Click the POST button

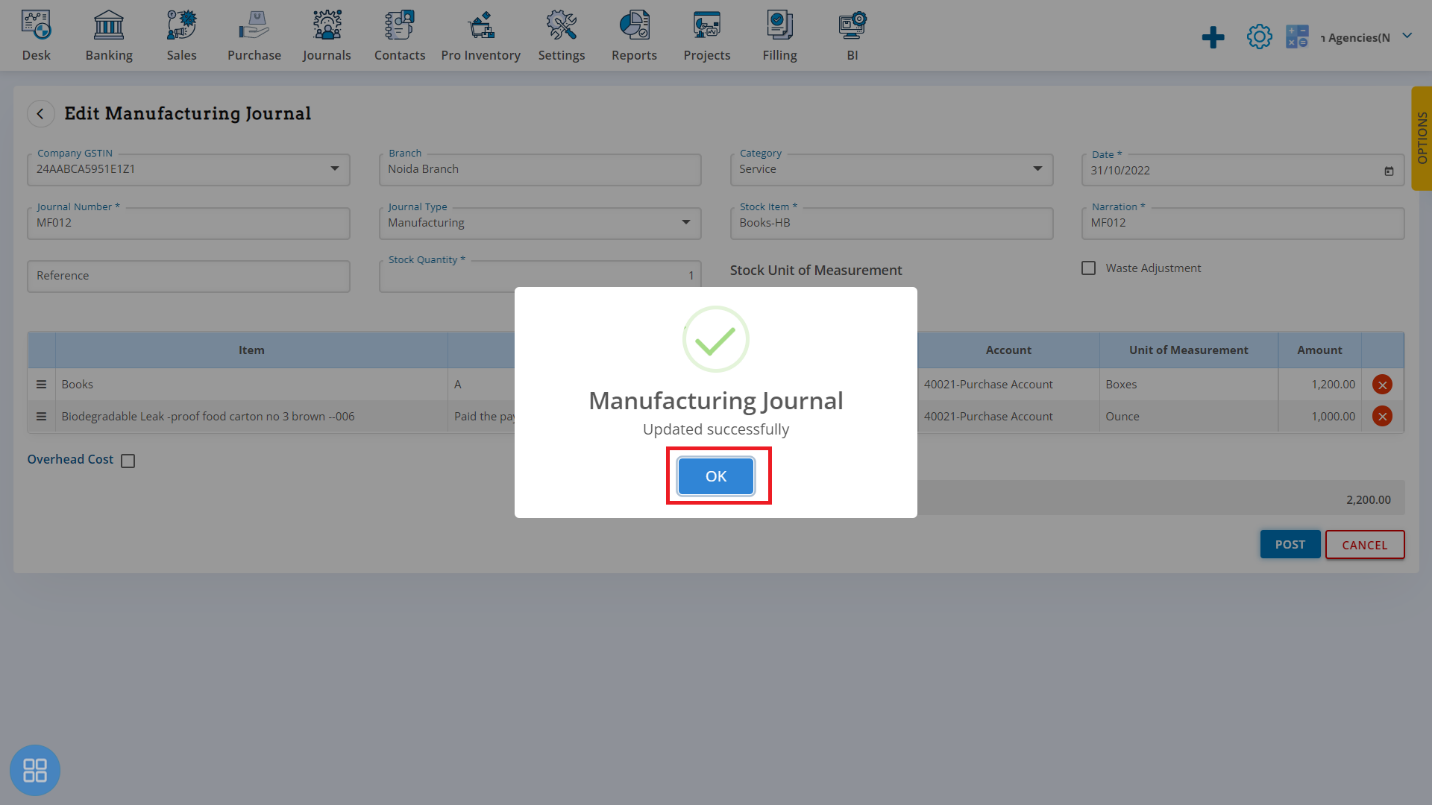(x=1290, y=545)
